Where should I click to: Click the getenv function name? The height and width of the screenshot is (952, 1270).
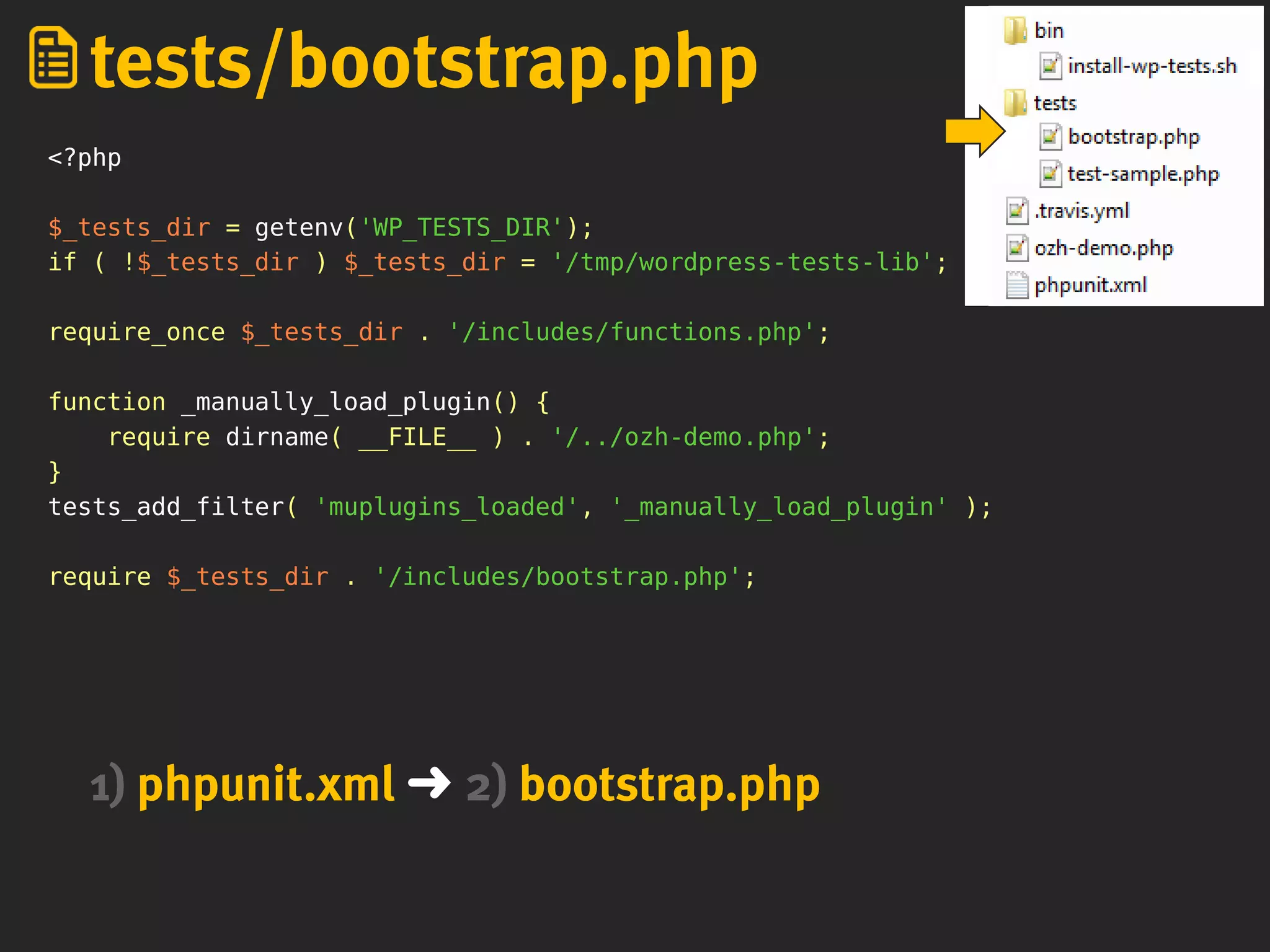(299, 227)
